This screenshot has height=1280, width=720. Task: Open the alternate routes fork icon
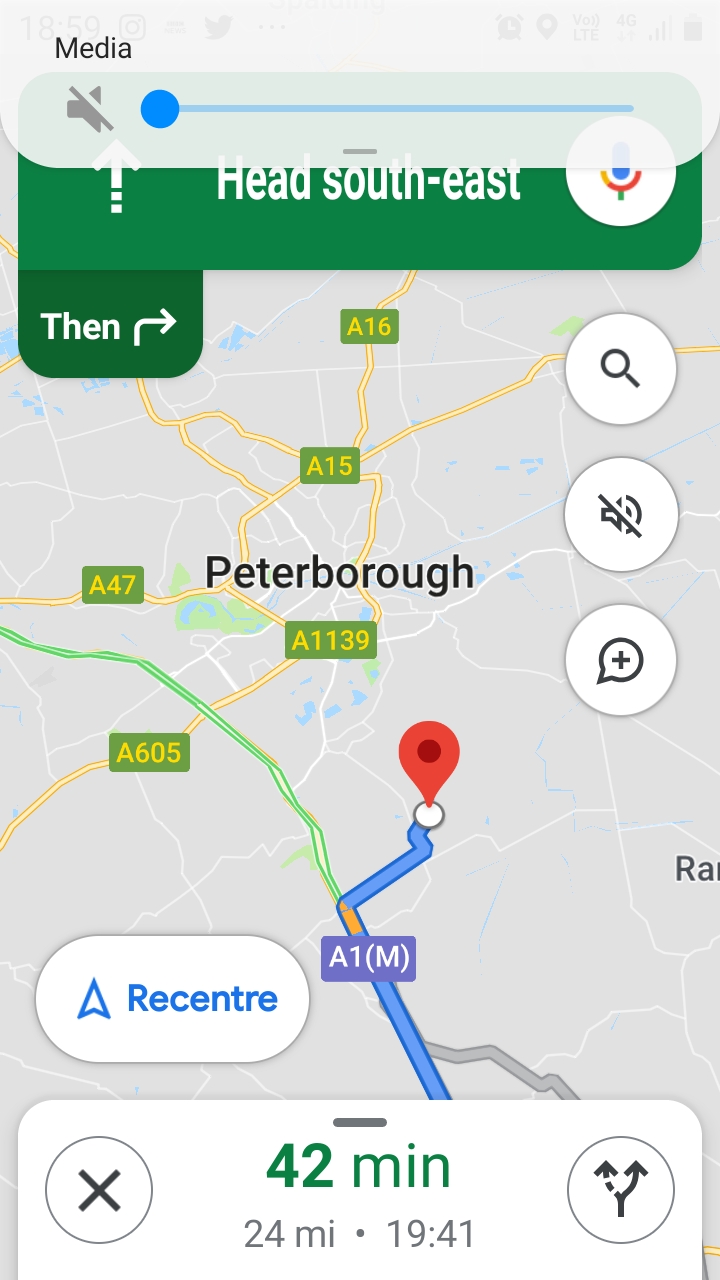[621, 1190]
